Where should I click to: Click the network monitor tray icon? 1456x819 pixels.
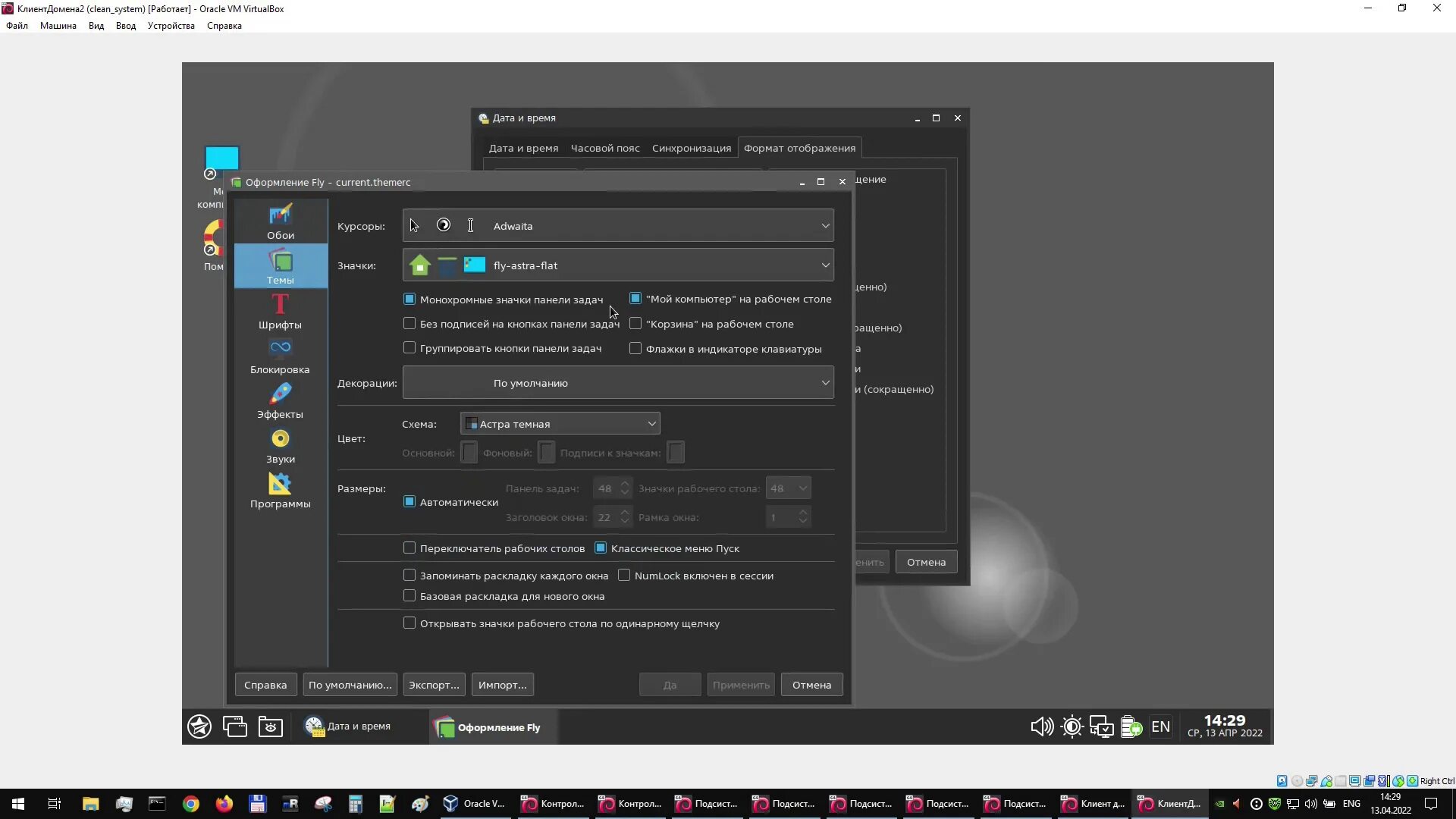(1101, 726)
